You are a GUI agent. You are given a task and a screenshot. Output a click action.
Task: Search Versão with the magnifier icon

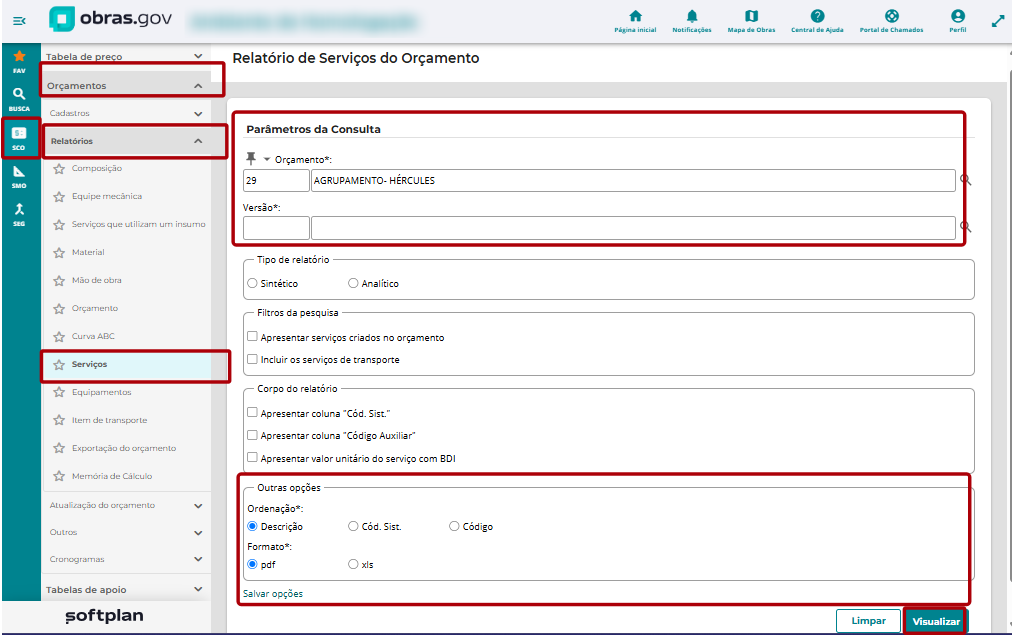point(966,227)
